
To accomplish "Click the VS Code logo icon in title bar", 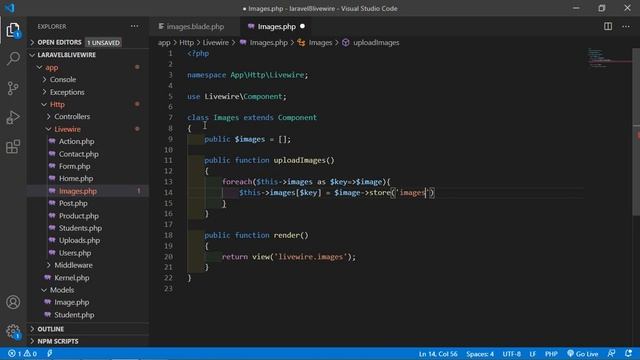I will tap(10, 8).
